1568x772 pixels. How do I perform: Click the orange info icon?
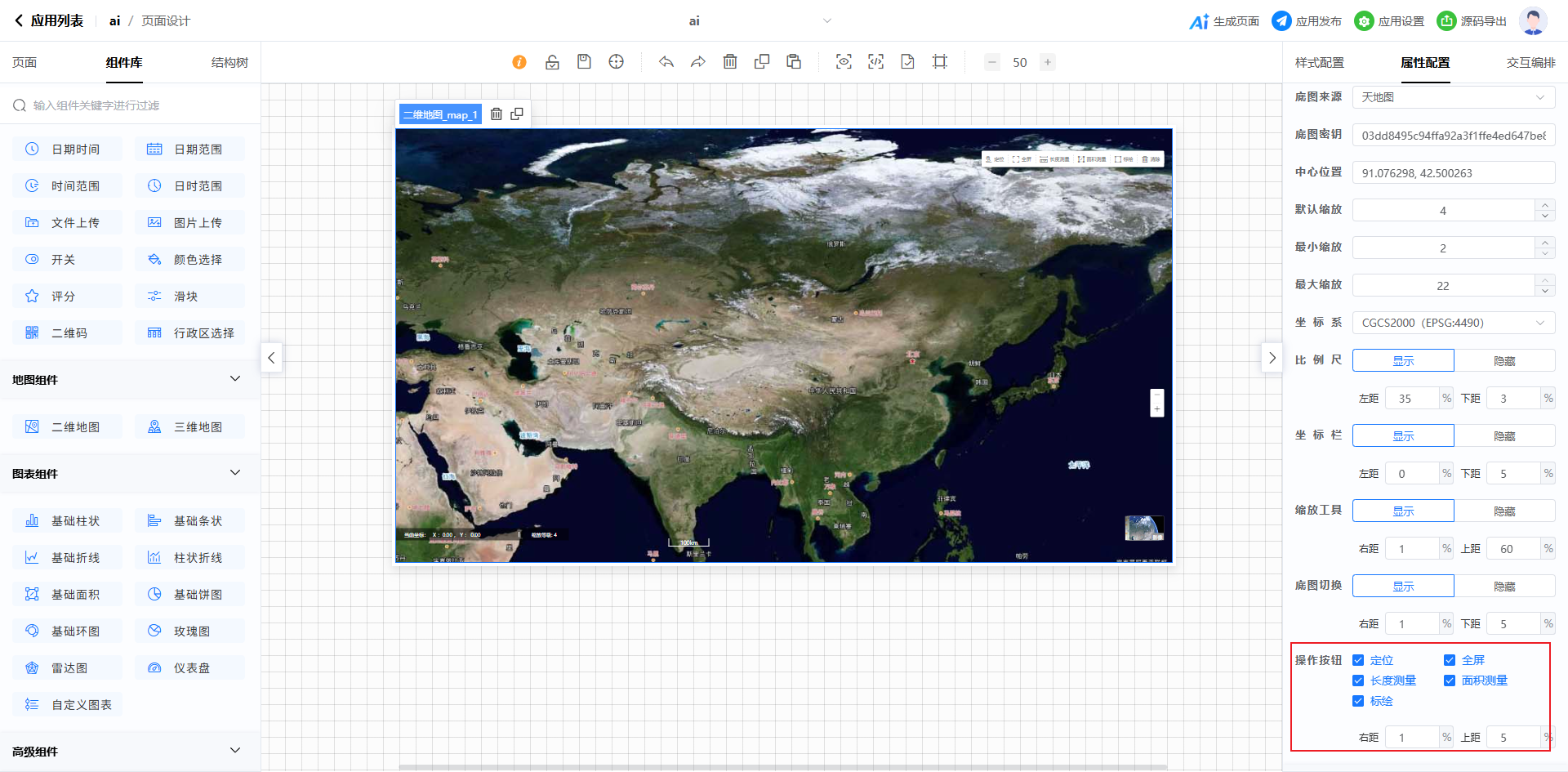click(519, 62)
